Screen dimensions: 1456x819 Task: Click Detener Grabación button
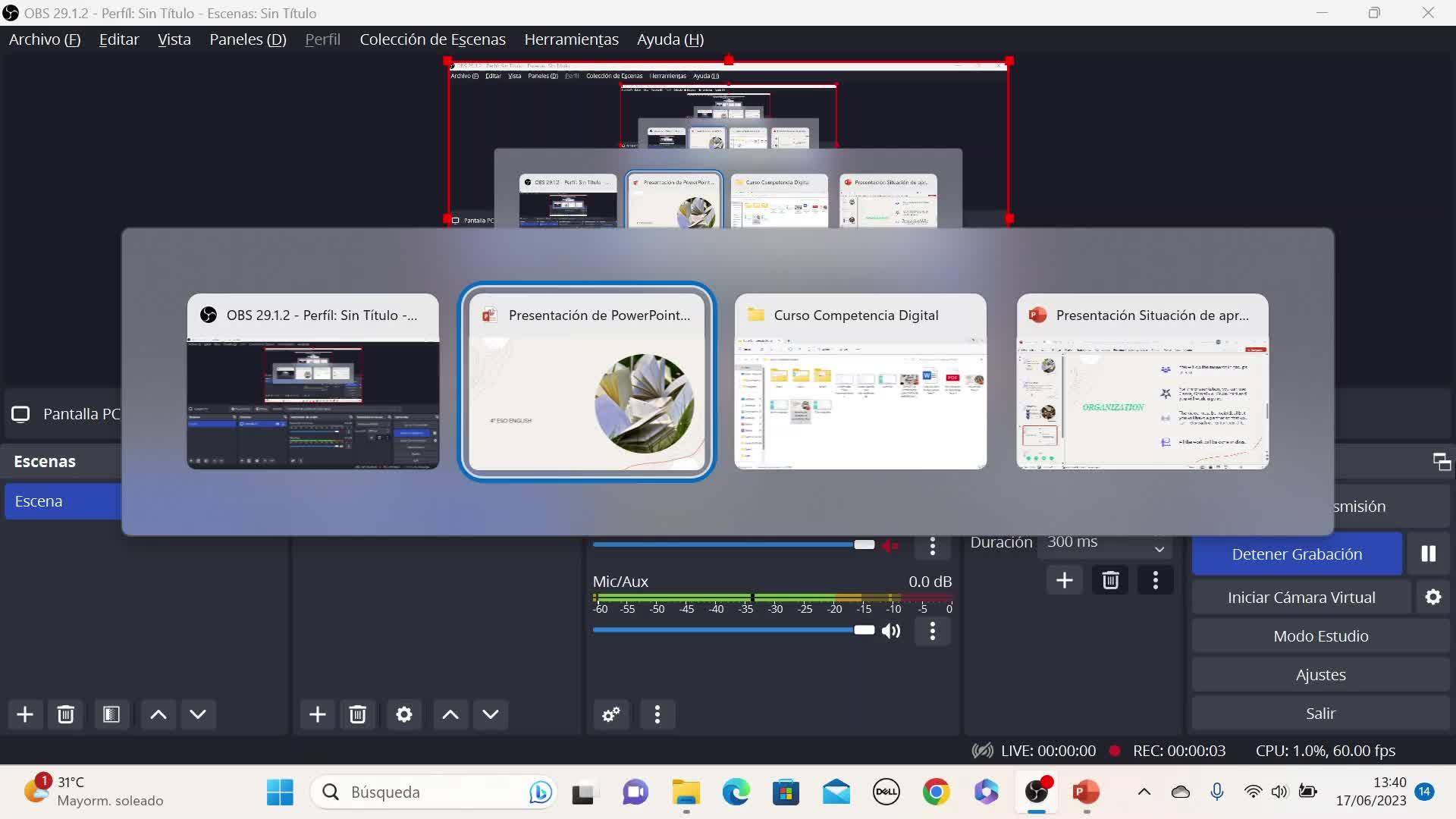(1297, 554)
